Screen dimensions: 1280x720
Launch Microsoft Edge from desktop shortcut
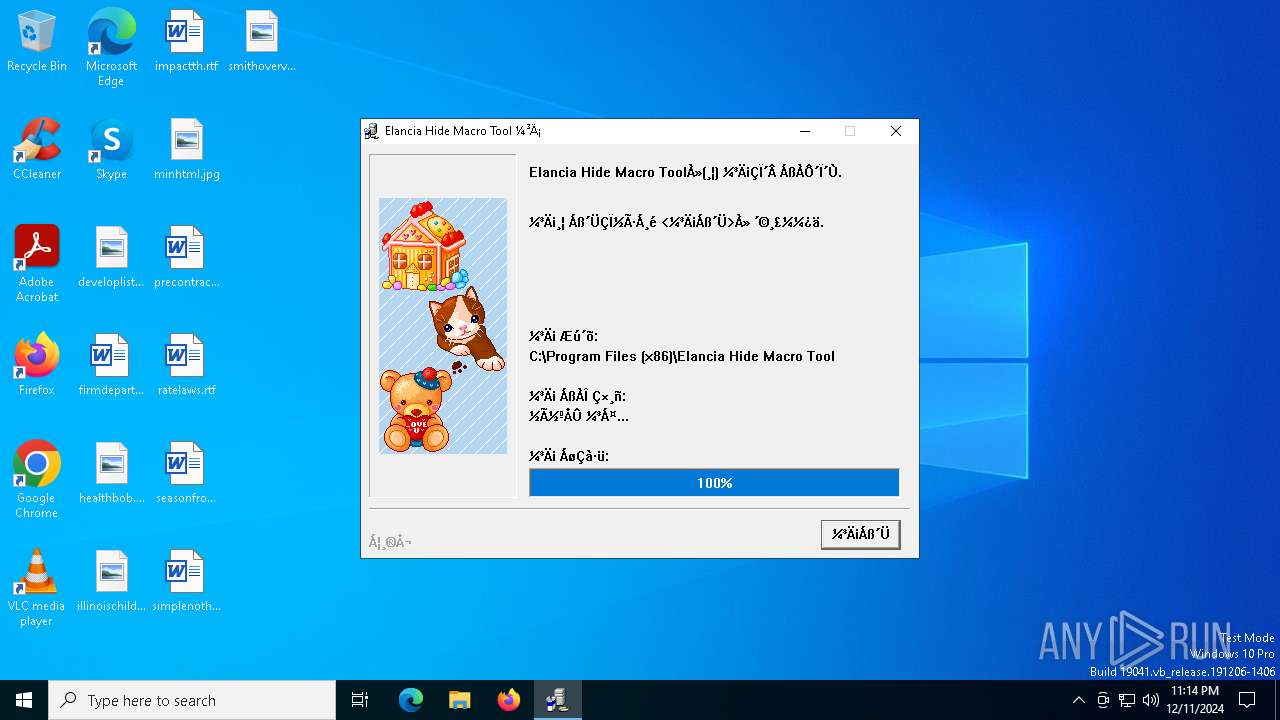pos(111,48)
